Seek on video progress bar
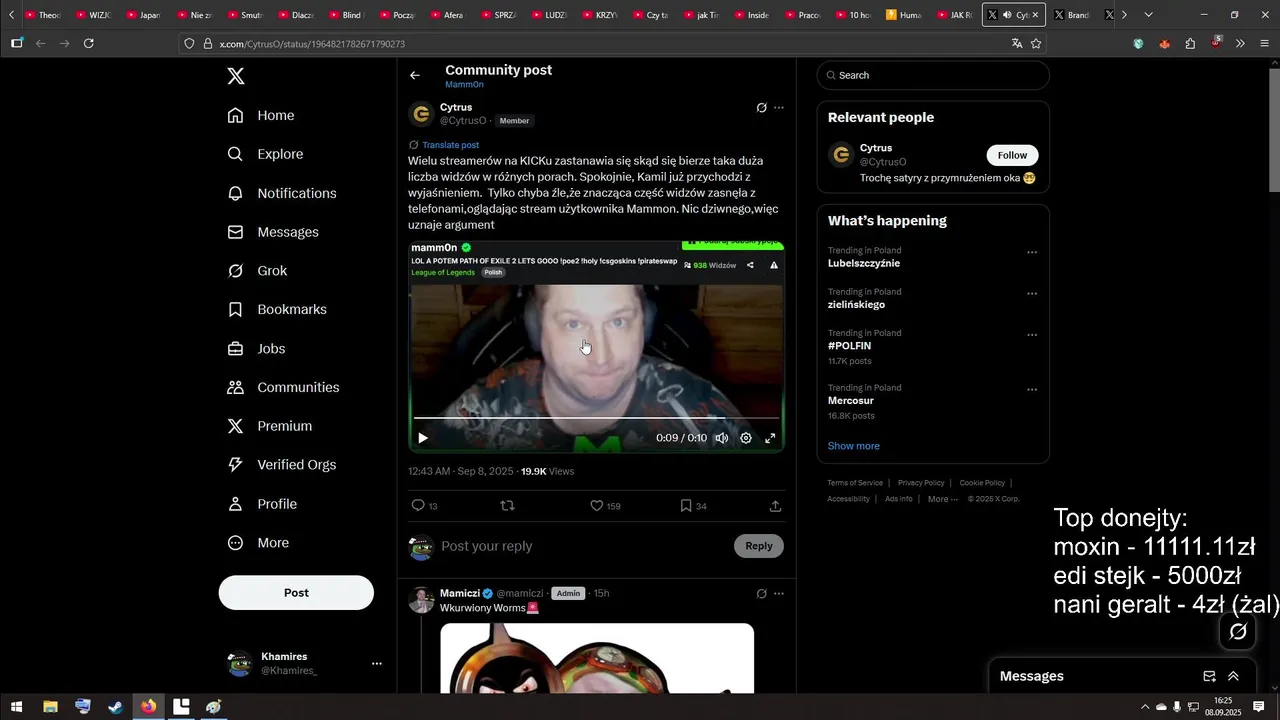 pyautogui.click(x=596, y=417)
